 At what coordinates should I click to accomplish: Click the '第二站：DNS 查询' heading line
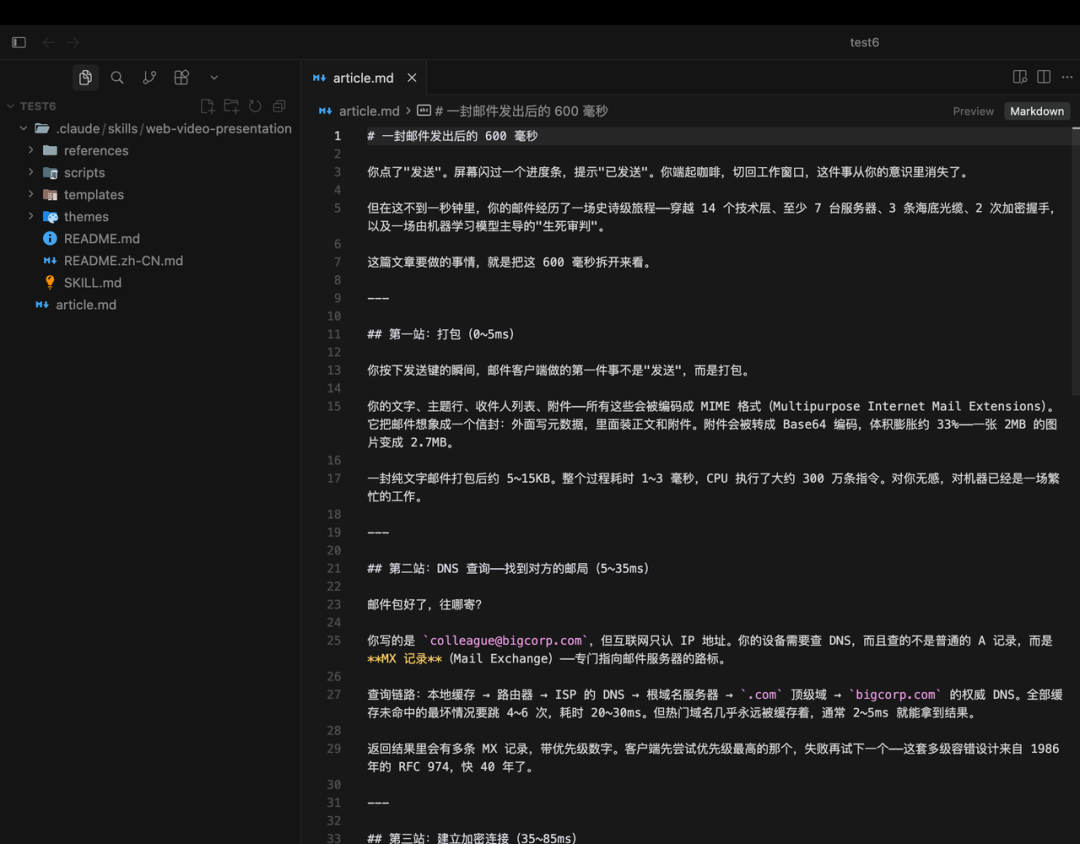[x=508, y=568]
